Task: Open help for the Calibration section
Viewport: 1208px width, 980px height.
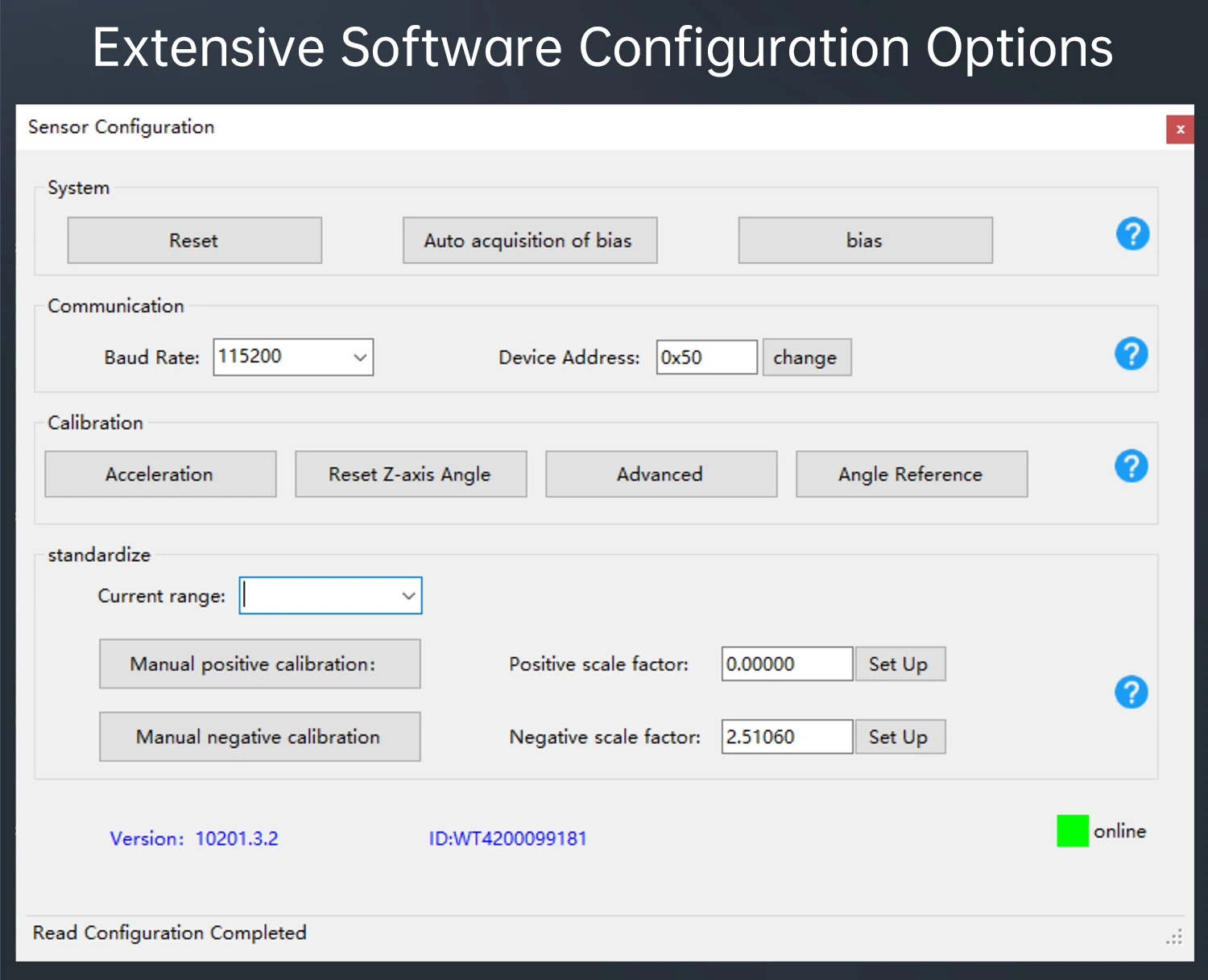Action: [x=1131, y=466]
